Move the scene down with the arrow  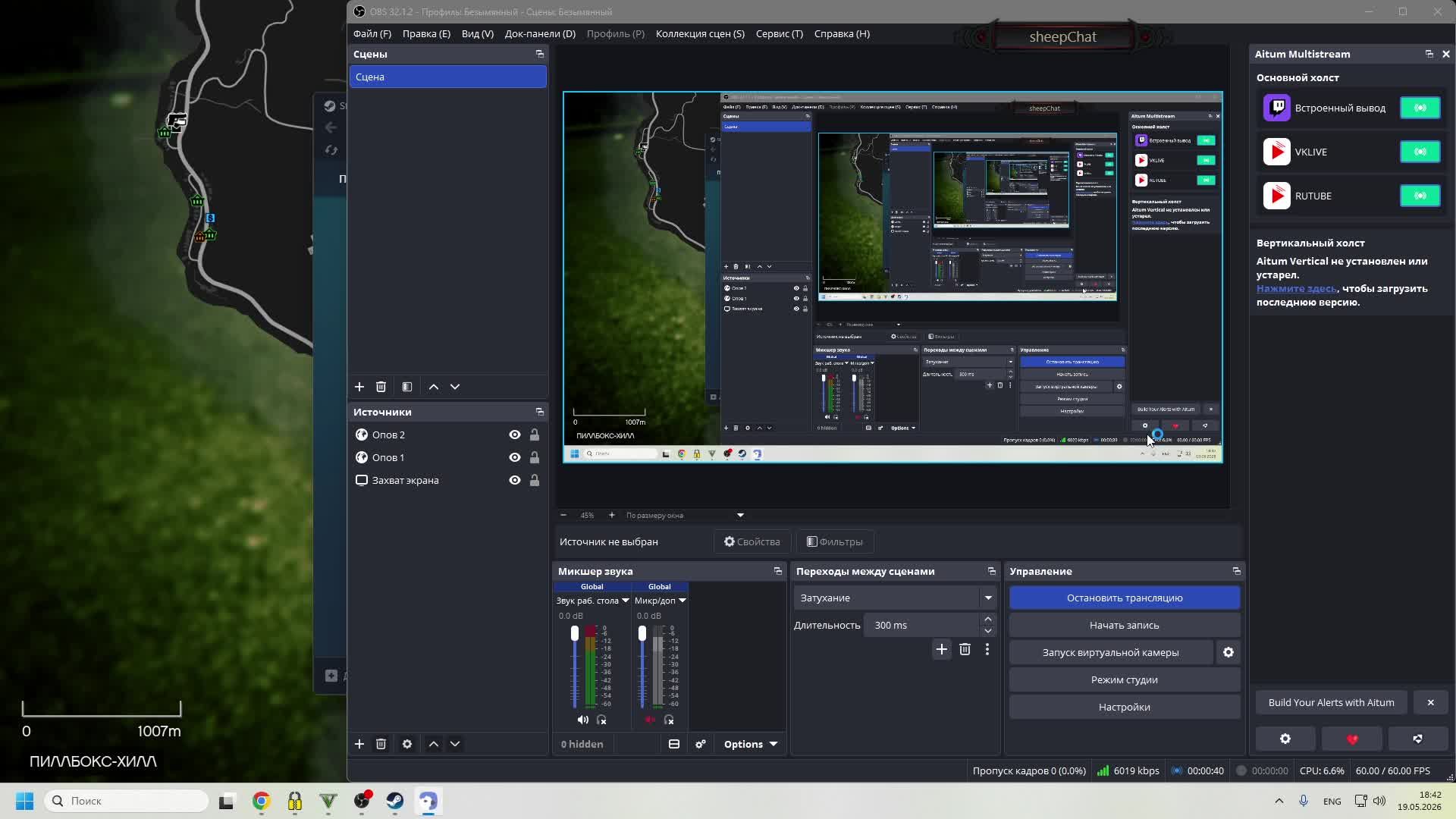[x=455, y=387]
